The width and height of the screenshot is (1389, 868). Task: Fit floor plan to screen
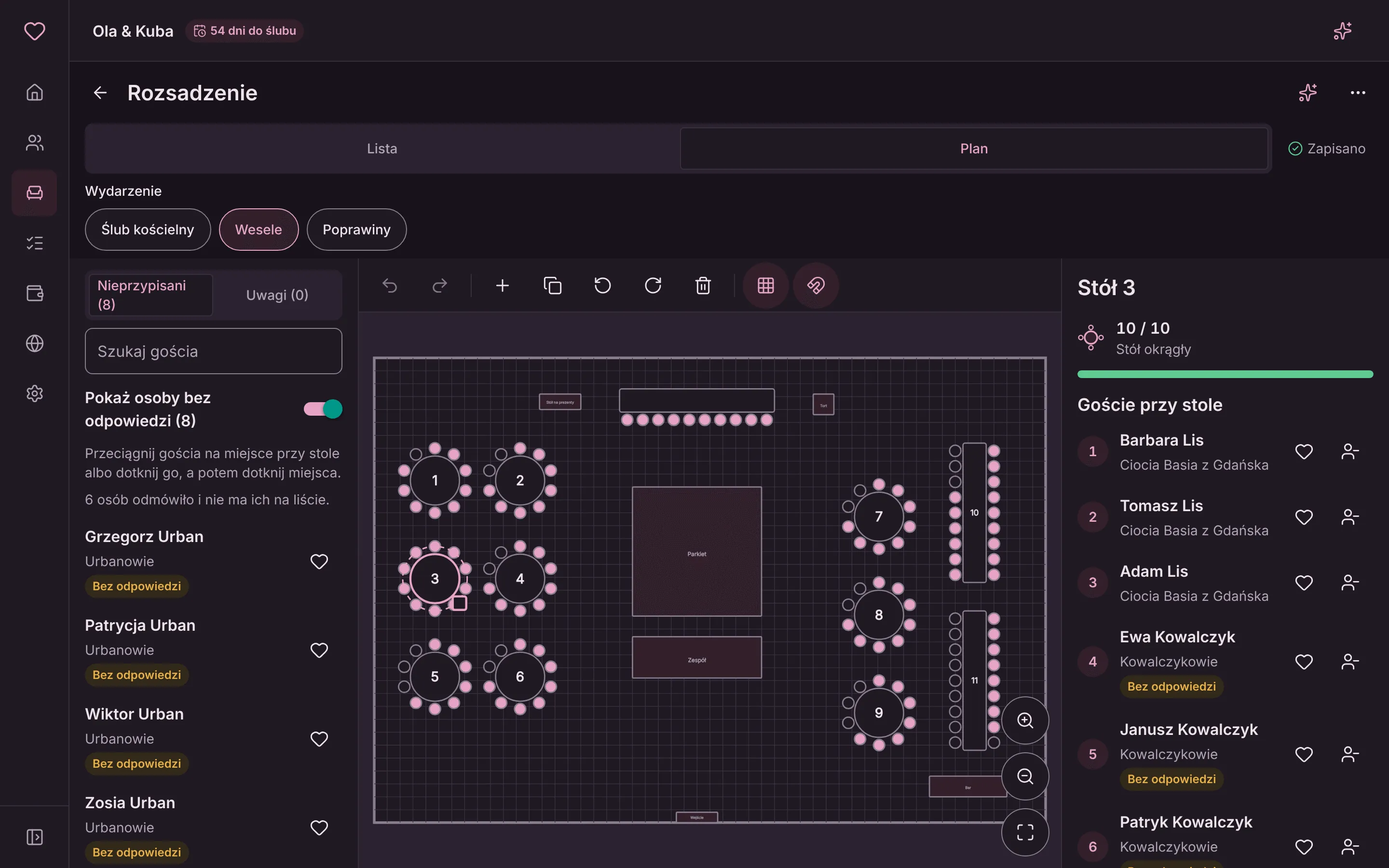[1025, 832]
